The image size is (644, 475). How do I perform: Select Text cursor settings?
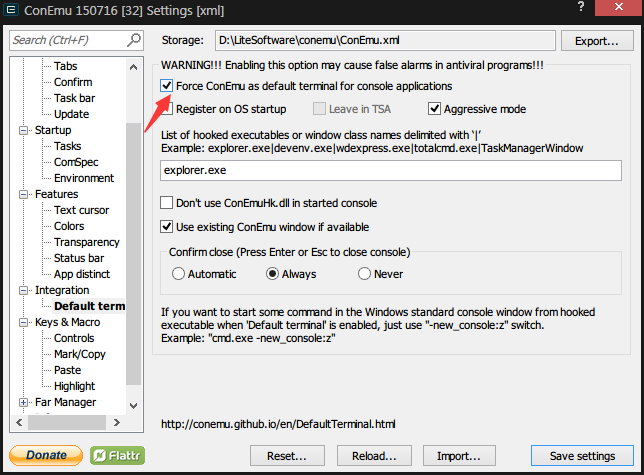tap(81, 210)
